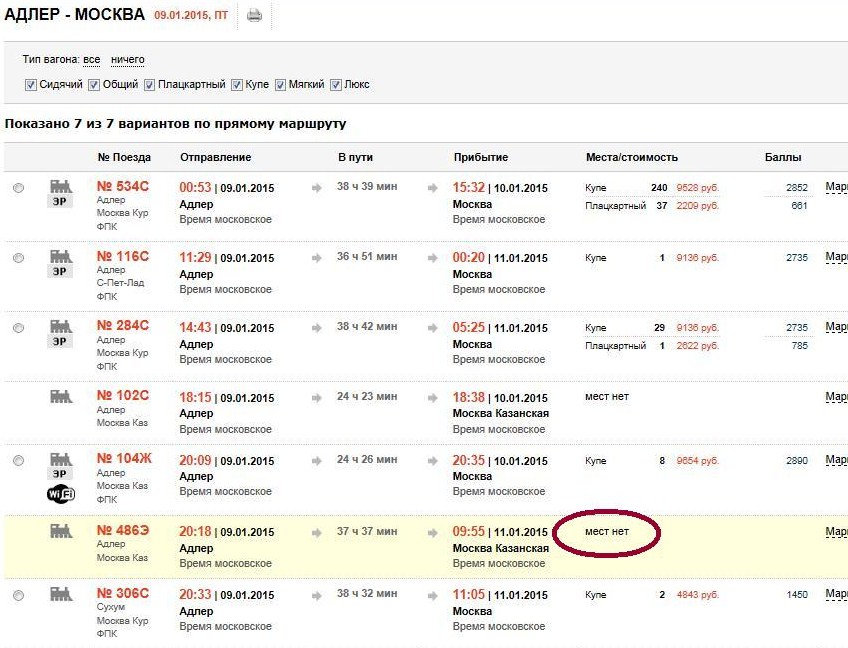
Task: Click the Wi-Fi icon for train 104Ж
Action: pyautogui.click(x=61, y=495)
